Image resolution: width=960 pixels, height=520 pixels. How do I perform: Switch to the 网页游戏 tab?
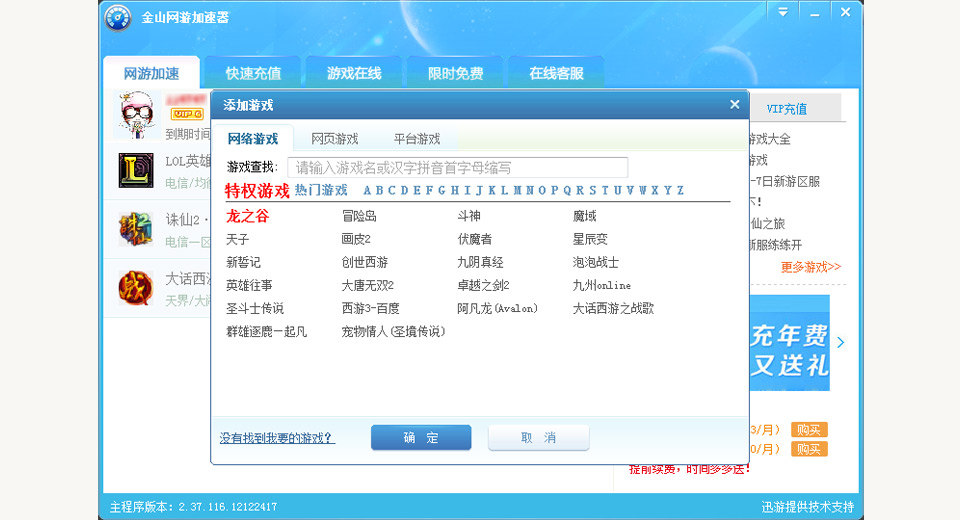[334, 139]
